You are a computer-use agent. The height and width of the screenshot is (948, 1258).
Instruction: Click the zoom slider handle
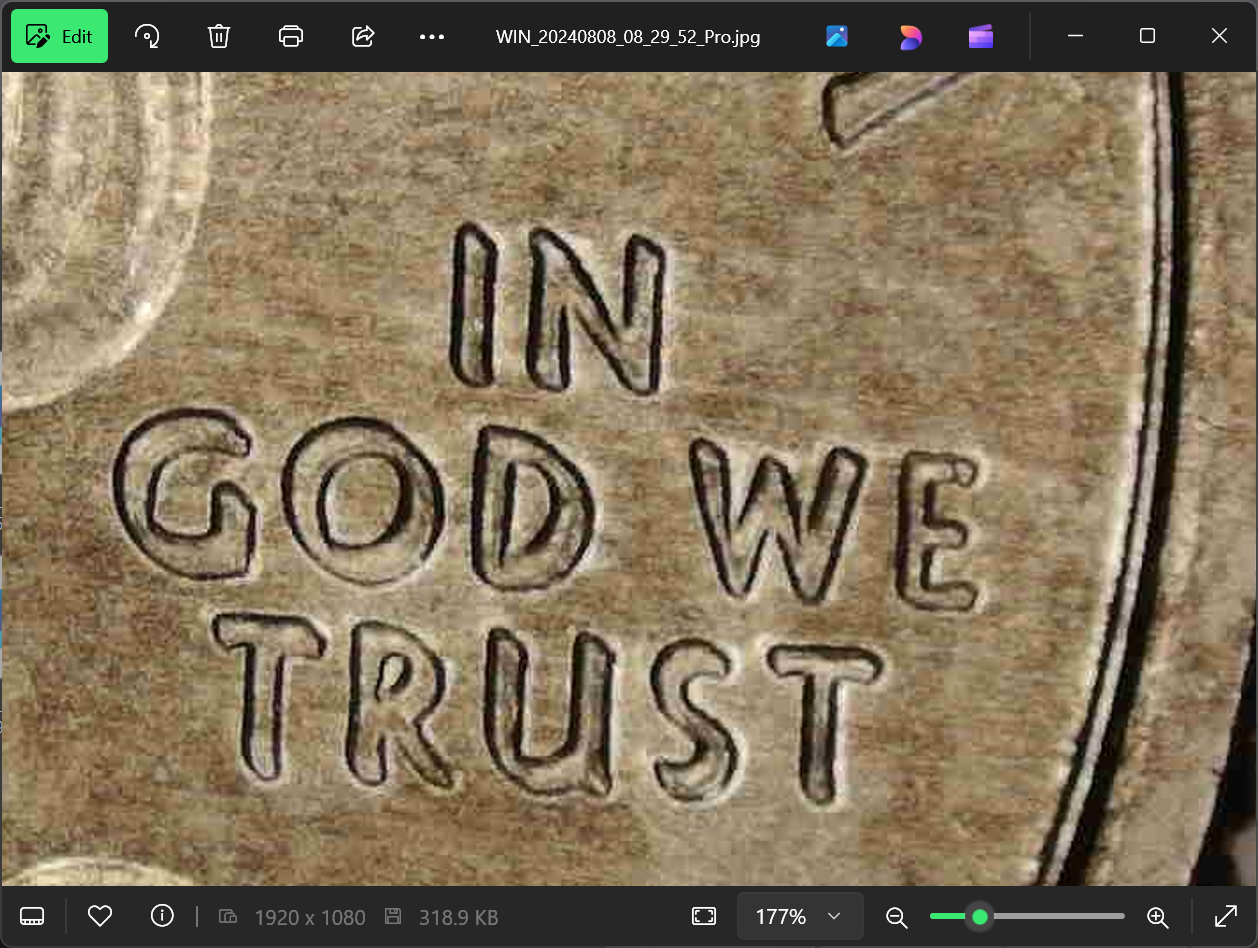(x=980, y=916)
